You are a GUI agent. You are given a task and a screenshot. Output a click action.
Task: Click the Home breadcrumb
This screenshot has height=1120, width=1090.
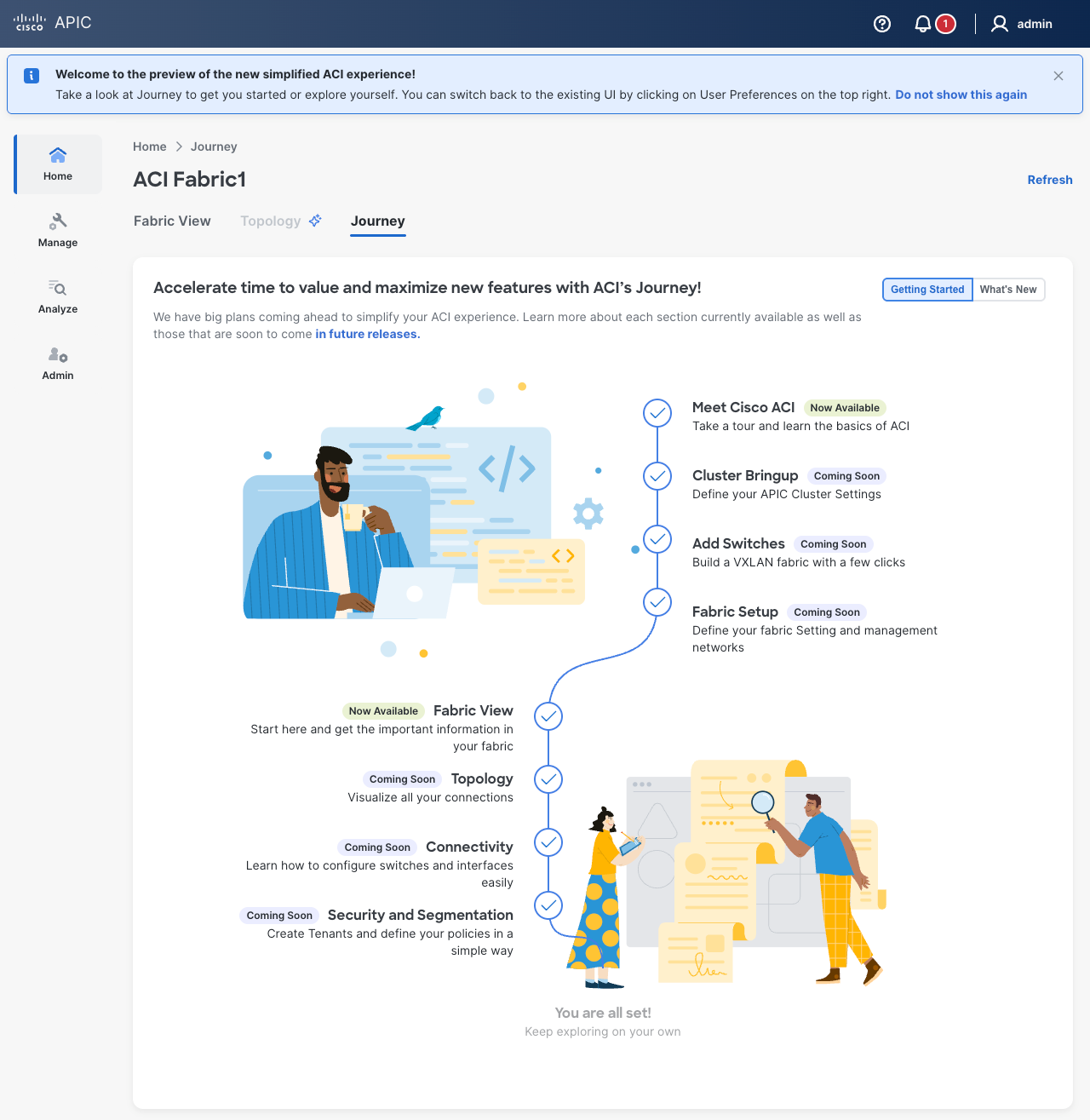pyautogui.click(x=150, y=146)
